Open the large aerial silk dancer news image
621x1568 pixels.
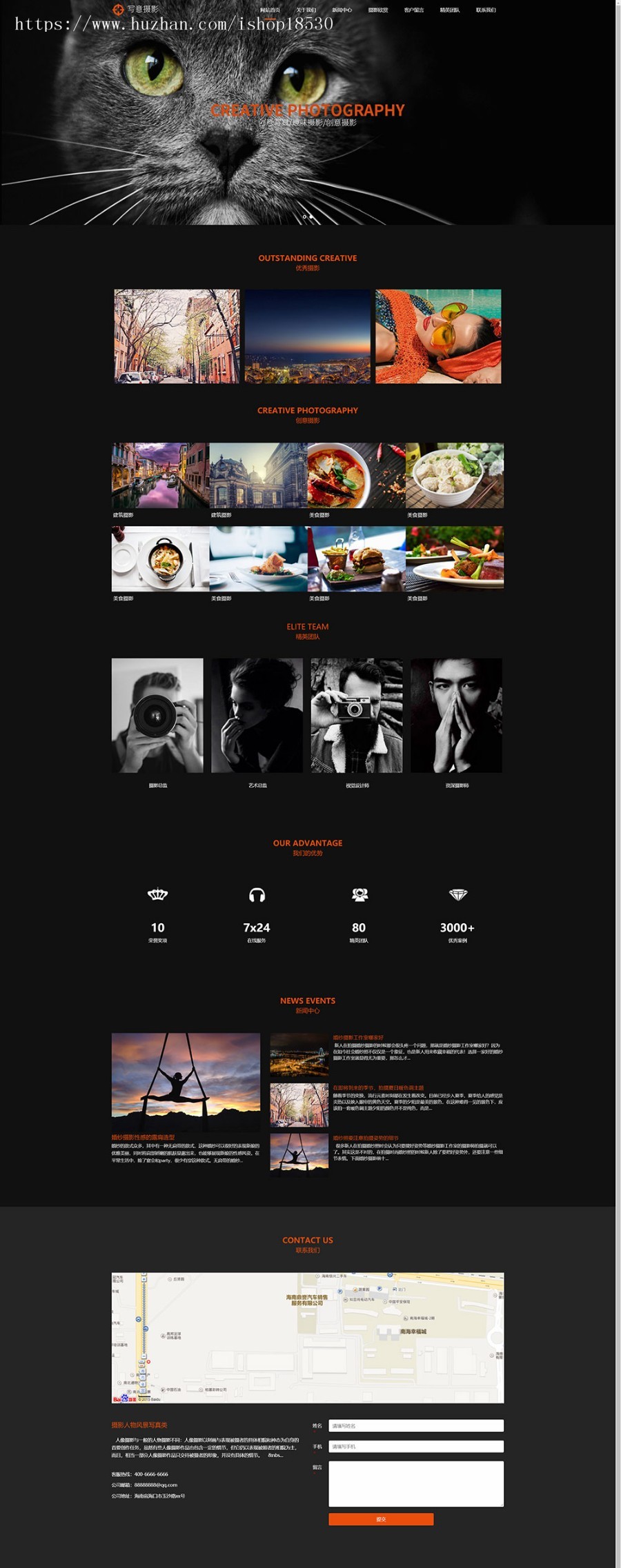[x=186, y=1081]
